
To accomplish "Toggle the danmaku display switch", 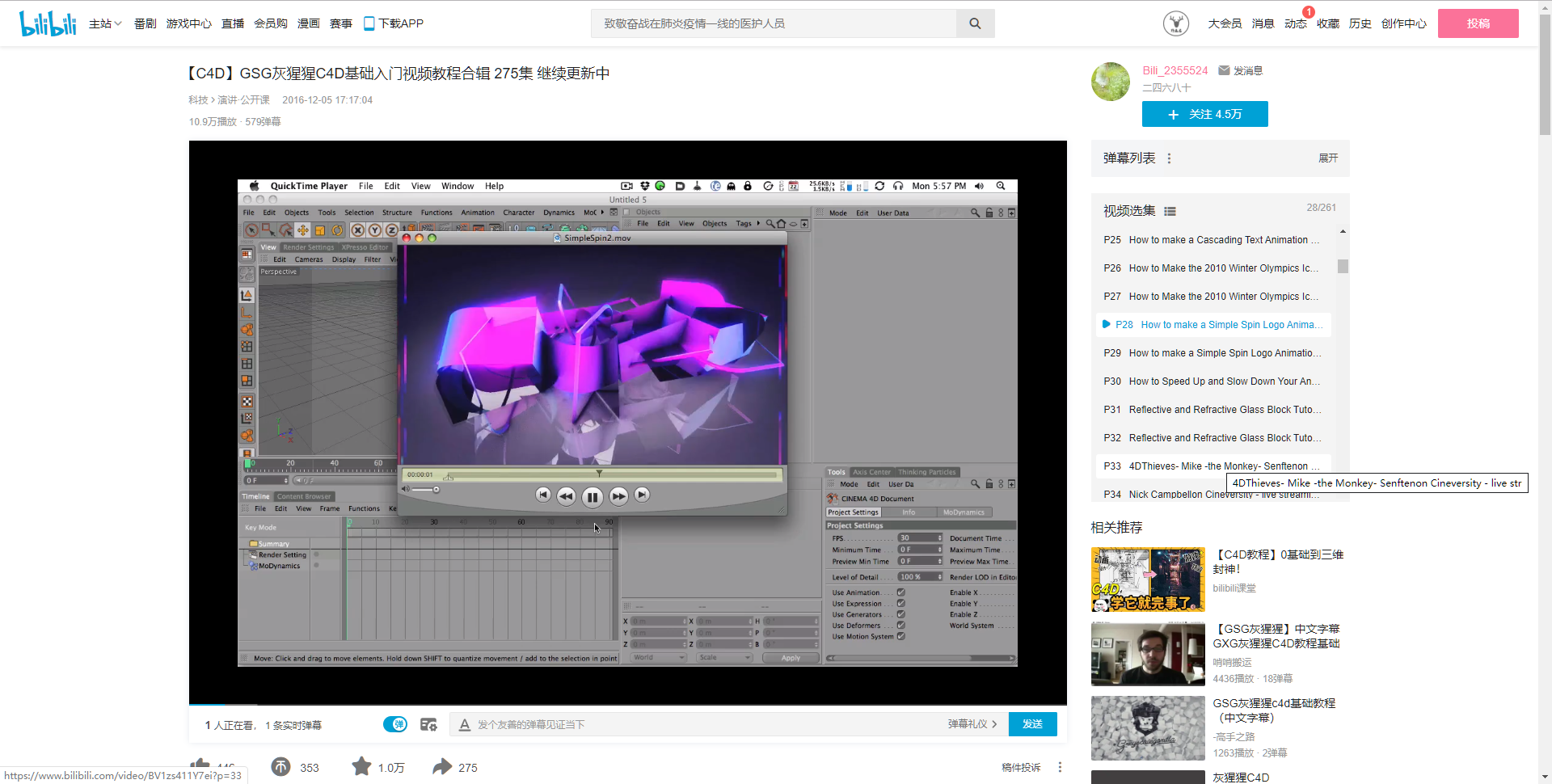I will point(395,724).
